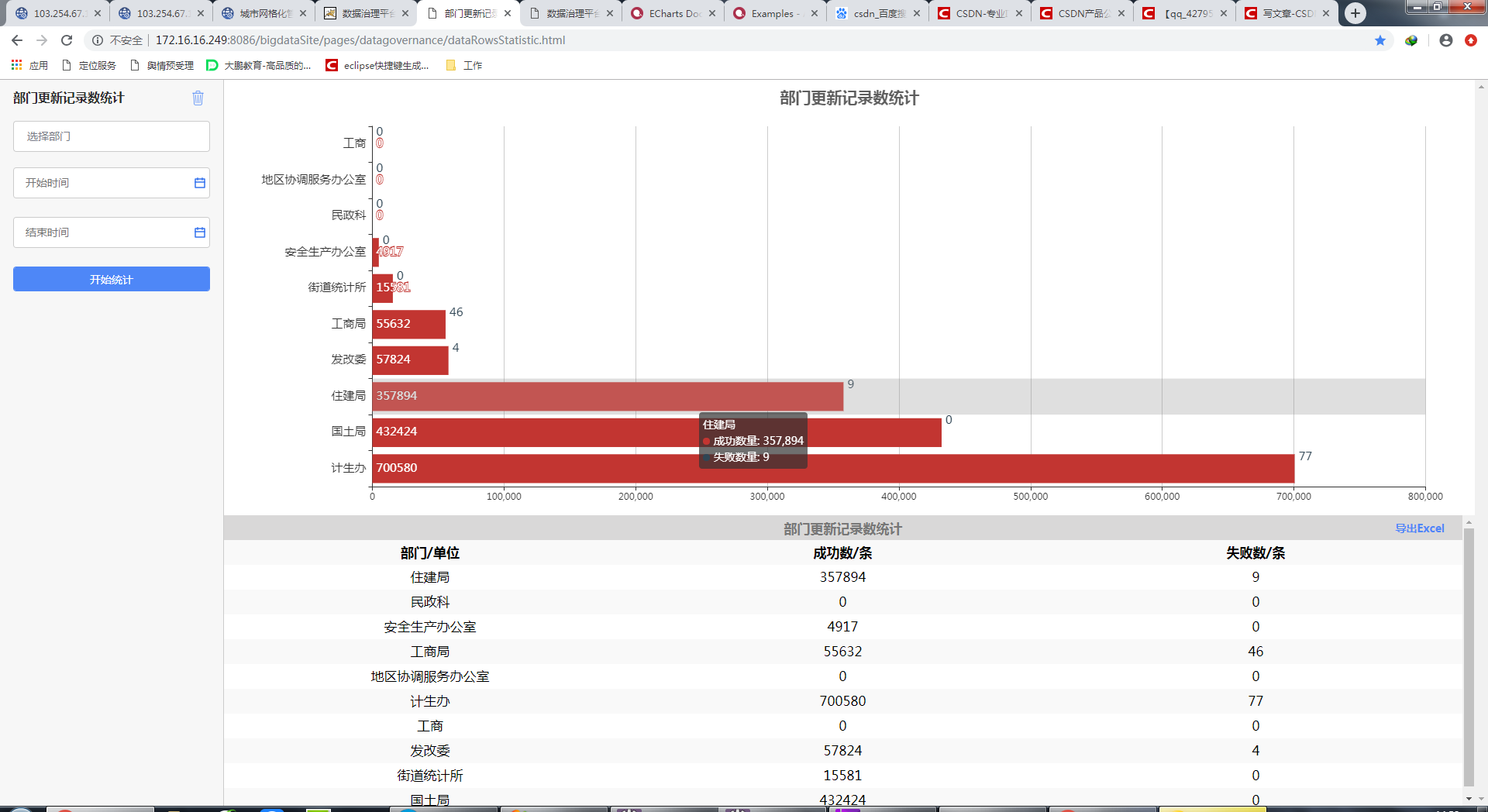Click the browser forward arrow

point(42,40)
